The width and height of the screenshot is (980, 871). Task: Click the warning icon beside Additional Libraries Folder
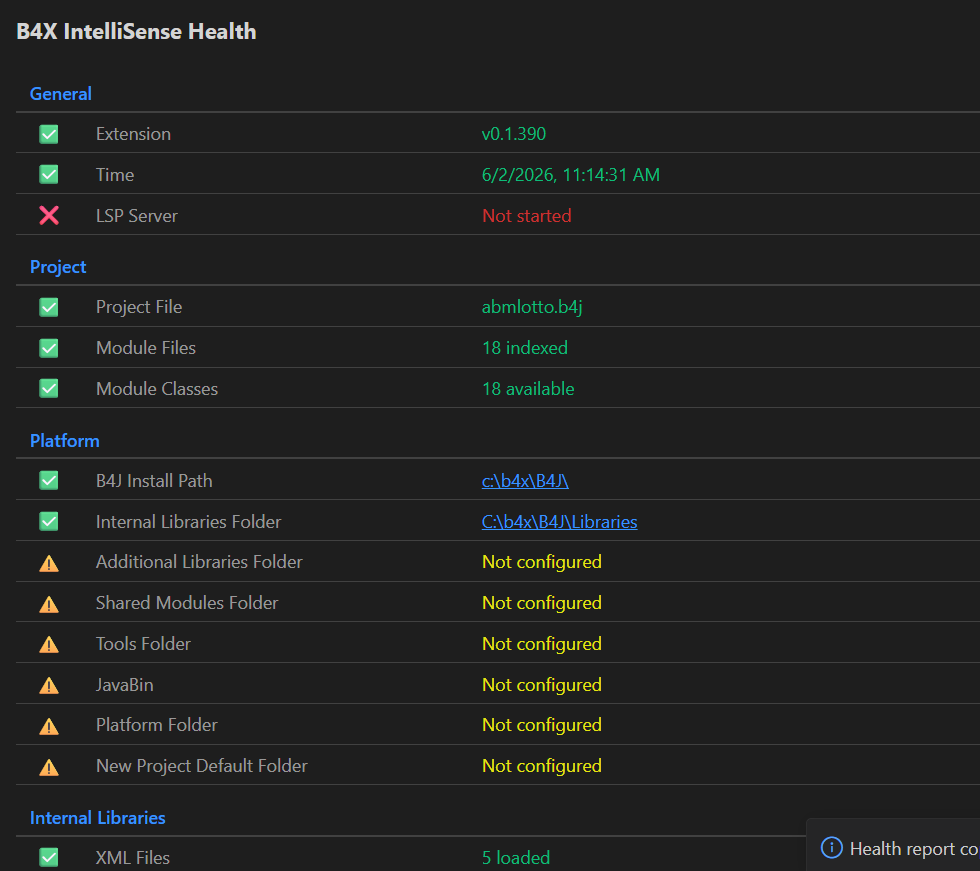pyautogui.click(x=49, y=563)
